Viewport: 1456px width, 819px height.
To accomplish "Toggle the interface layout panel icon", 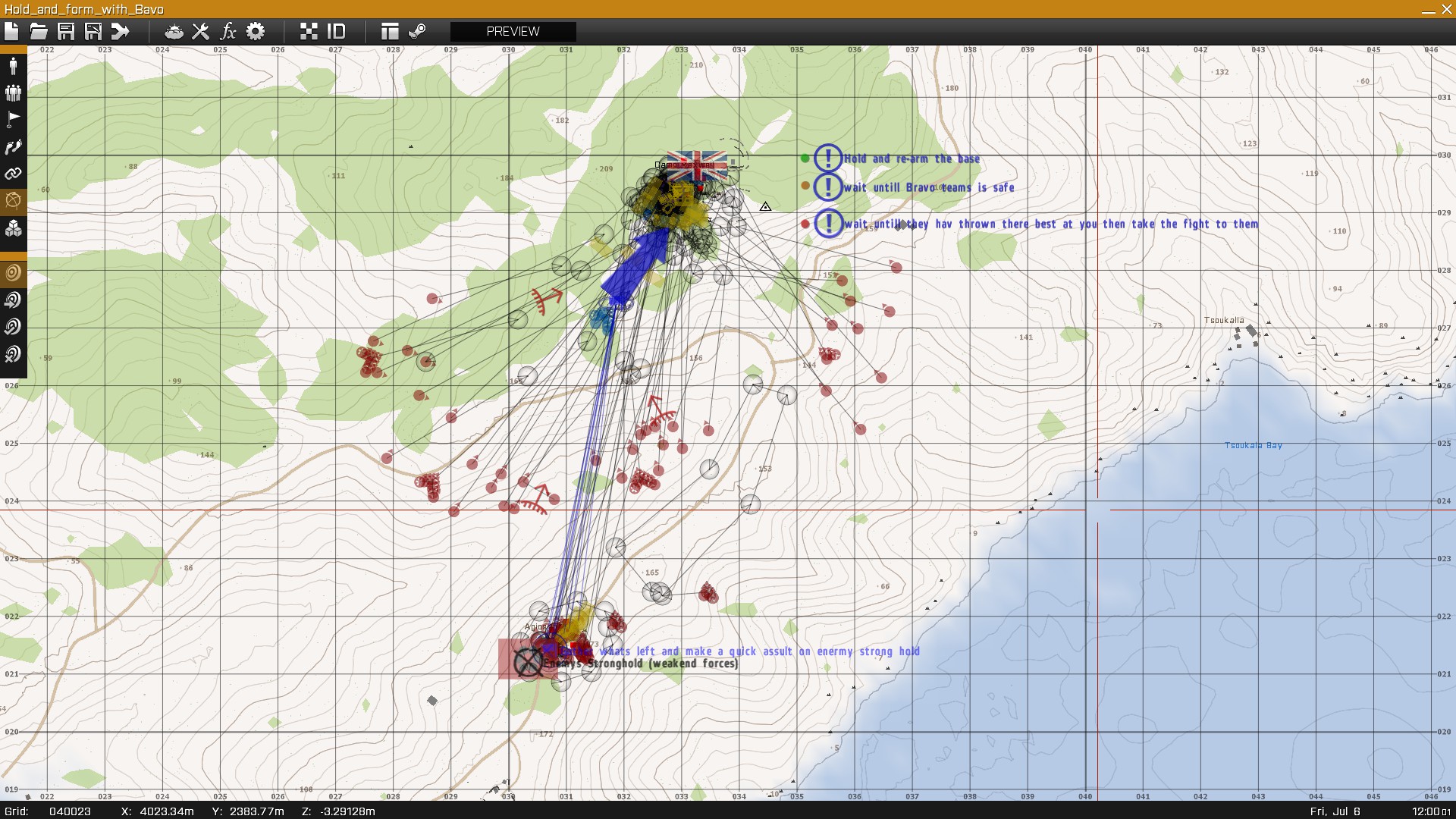I will [x=390, y=31].
